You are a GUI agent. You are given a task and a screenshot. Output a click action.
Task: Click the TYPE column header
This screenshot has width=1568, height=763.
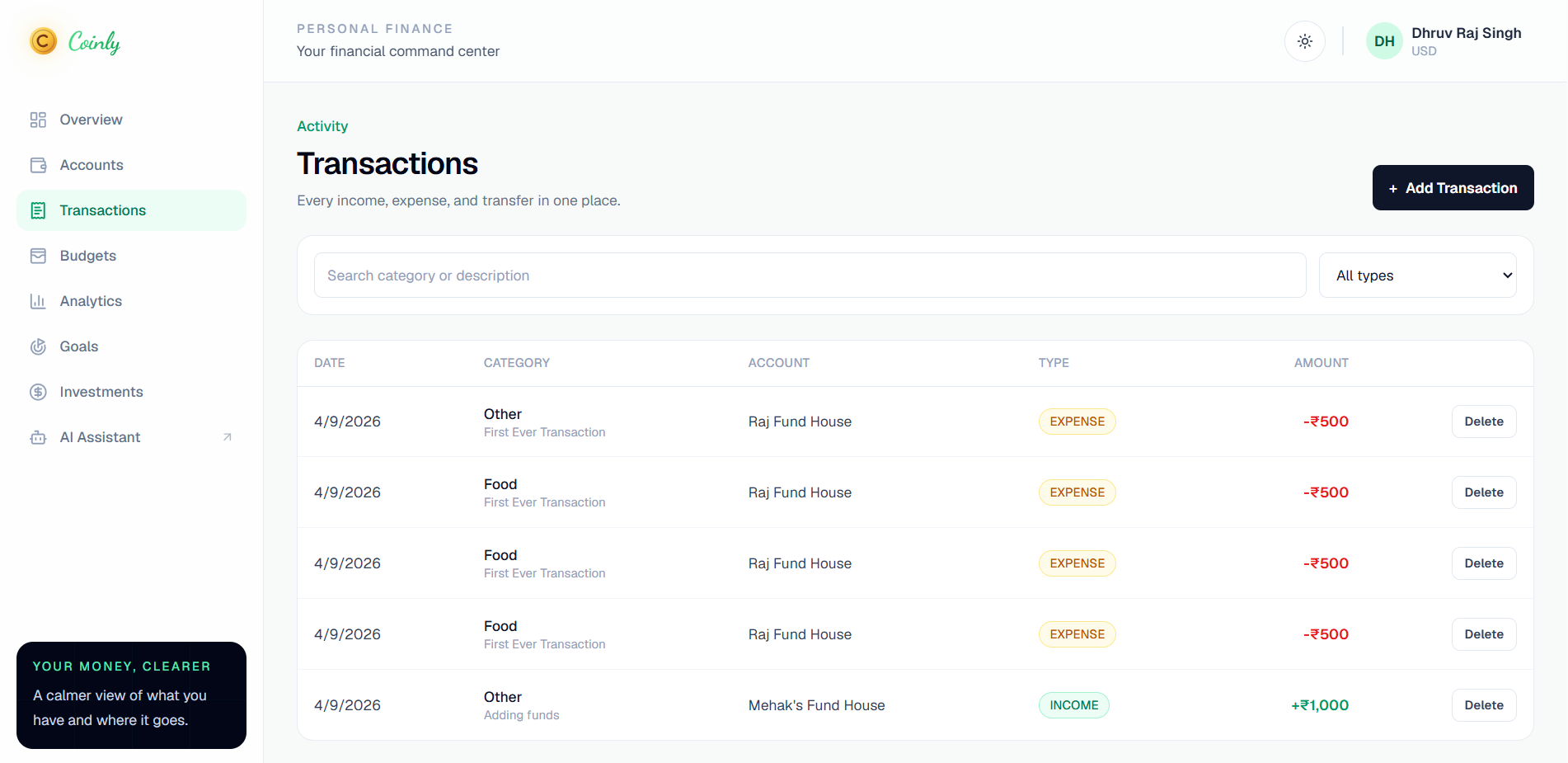point(1054,363)
